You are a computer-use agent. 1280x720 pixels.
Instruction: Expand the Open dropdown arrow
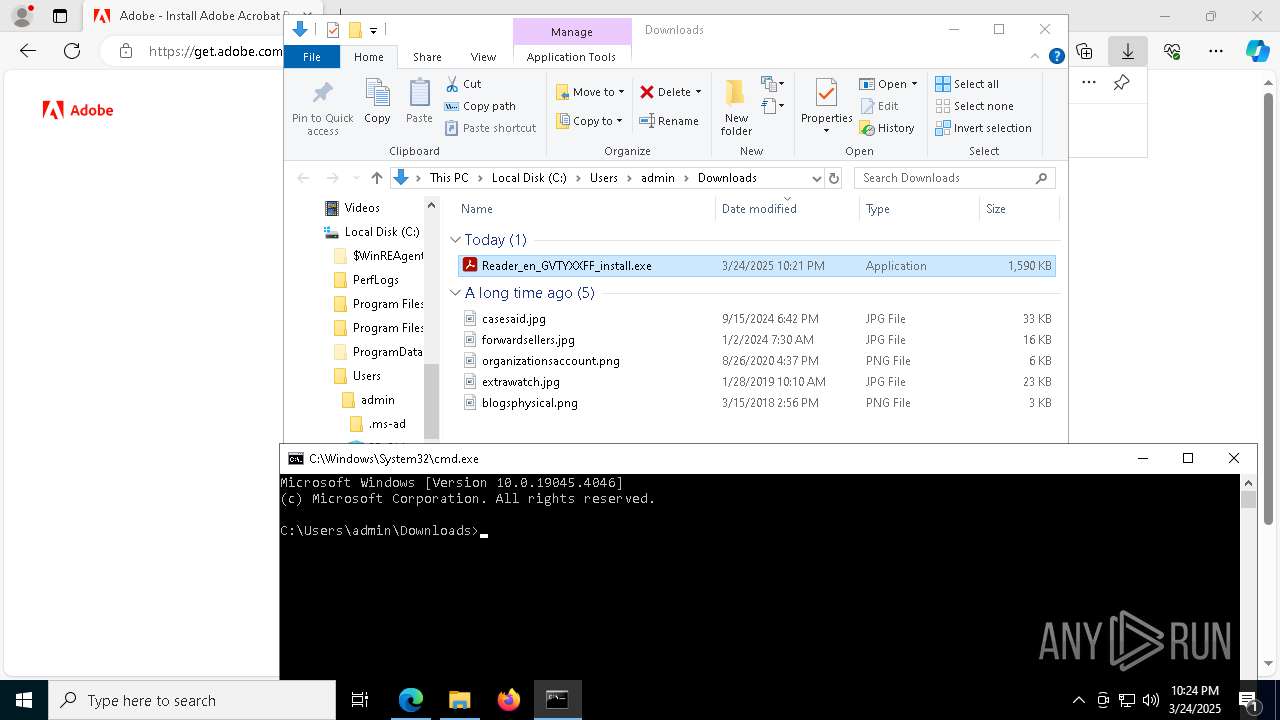point(914,84)
